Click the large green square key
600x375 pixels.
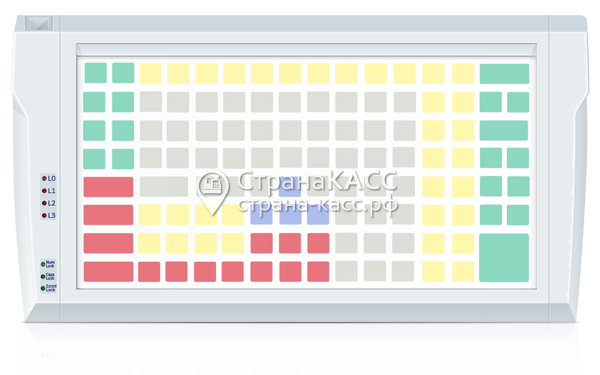tap(504, 258)
